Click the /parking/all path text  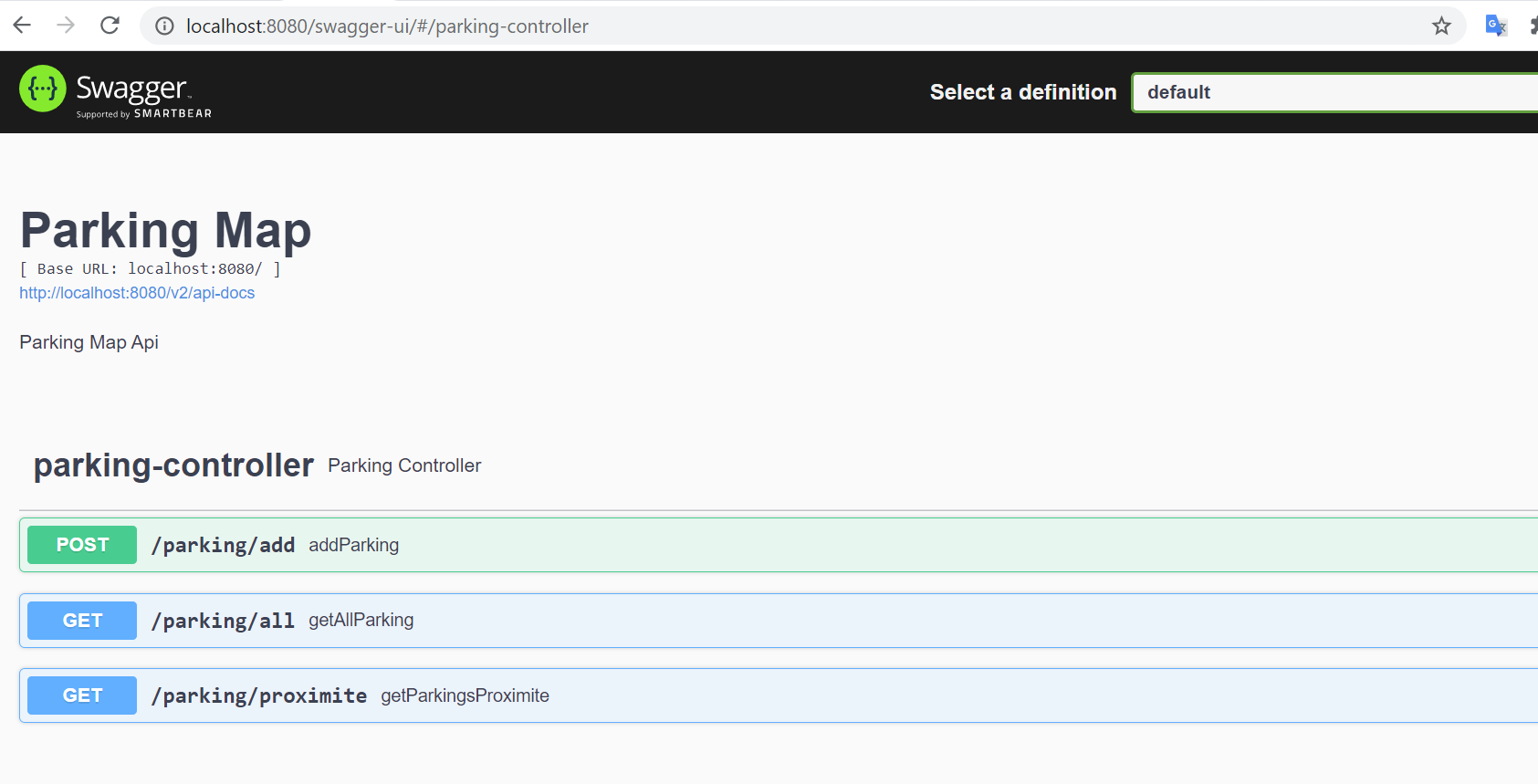tap(223, 621)
